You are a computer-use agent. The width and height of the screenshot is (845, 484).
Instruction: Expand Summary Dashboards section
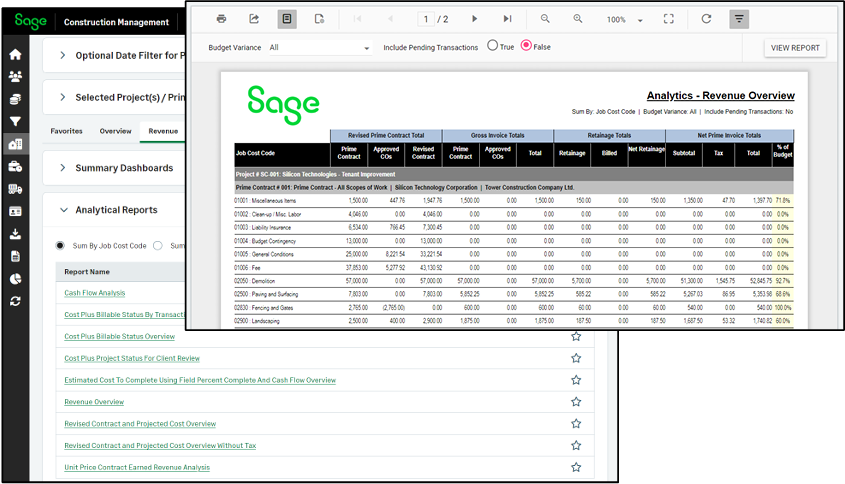click(x=63, y=168)
